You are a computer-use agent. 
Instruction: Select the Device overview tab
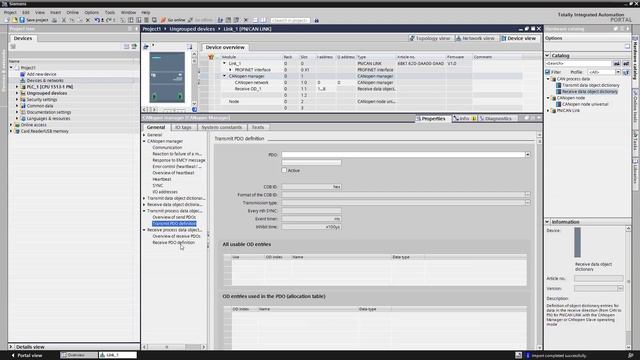225,47
